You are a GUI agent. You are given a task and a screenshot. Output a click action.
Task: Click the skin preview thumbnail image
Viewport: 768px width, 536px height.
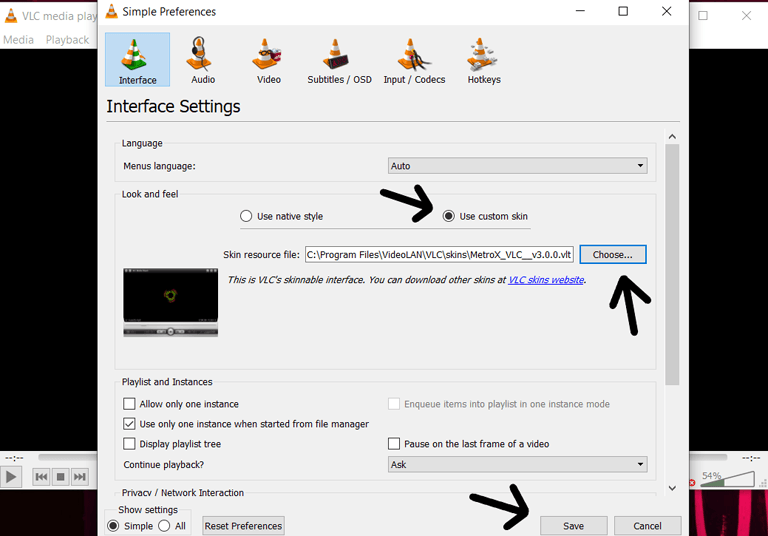(x=170, y=302)
